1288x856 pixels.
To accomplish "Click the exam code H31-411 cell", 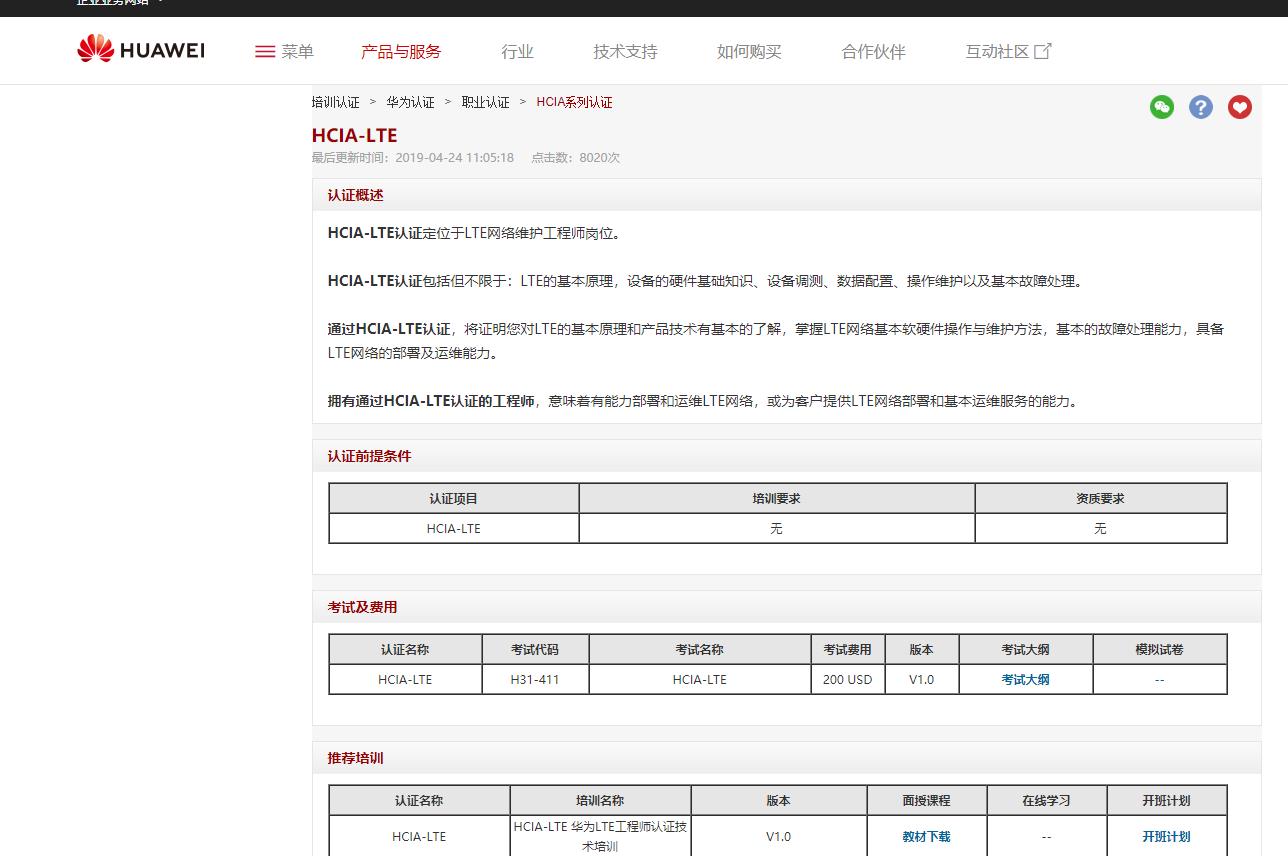I will (535, 679).
